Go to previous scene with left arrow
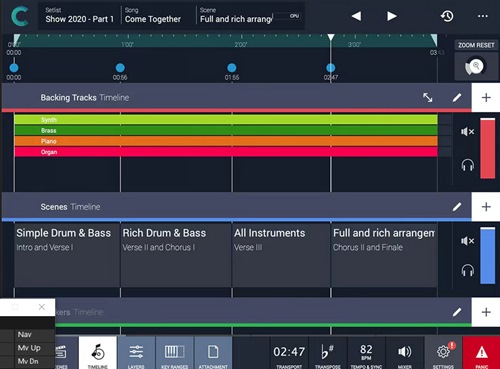Screen dimensions: 500x369 [x=356, y=16]
